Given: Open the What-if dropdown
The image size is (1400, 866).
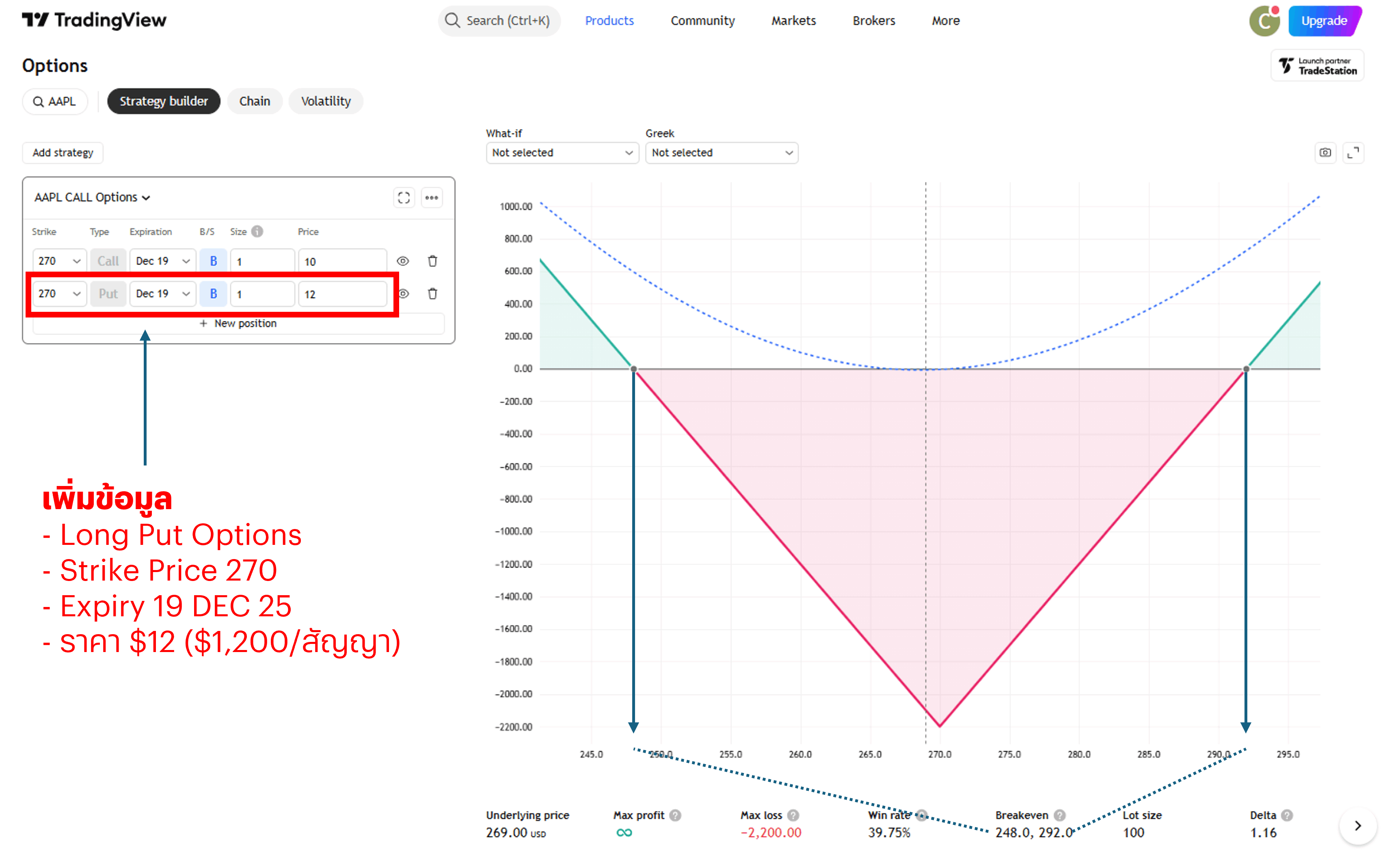Looking at the screenshot, I should [562, 153].
